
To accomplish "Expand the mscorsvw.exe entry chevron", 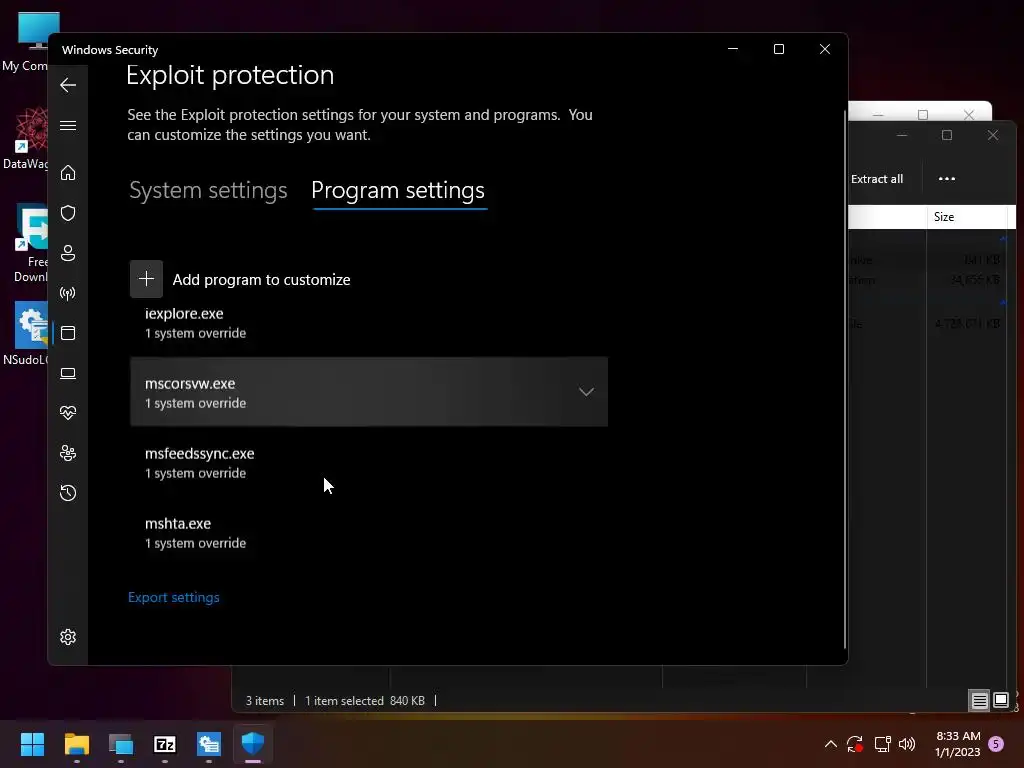I will point(586,392).
